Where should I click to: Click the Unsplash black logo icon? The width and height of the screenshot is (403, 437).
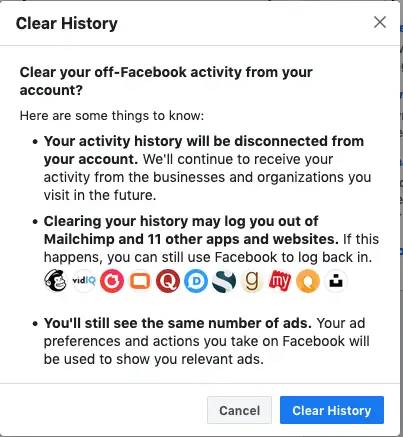tap(336, 281)
